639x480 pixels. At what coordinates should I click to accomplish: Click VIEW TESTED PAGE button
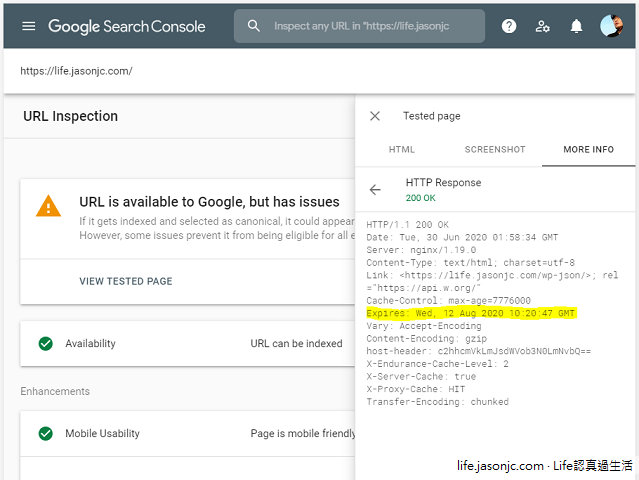point(126,282)
